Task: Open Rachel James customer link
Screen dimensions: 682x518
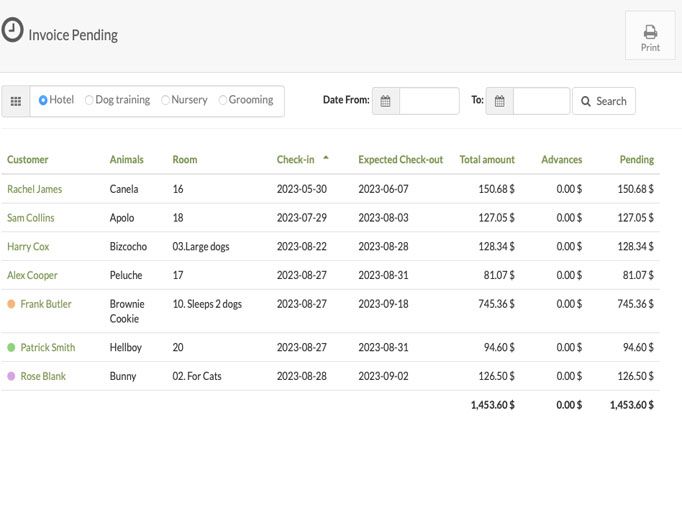Action: click(35, 189)
